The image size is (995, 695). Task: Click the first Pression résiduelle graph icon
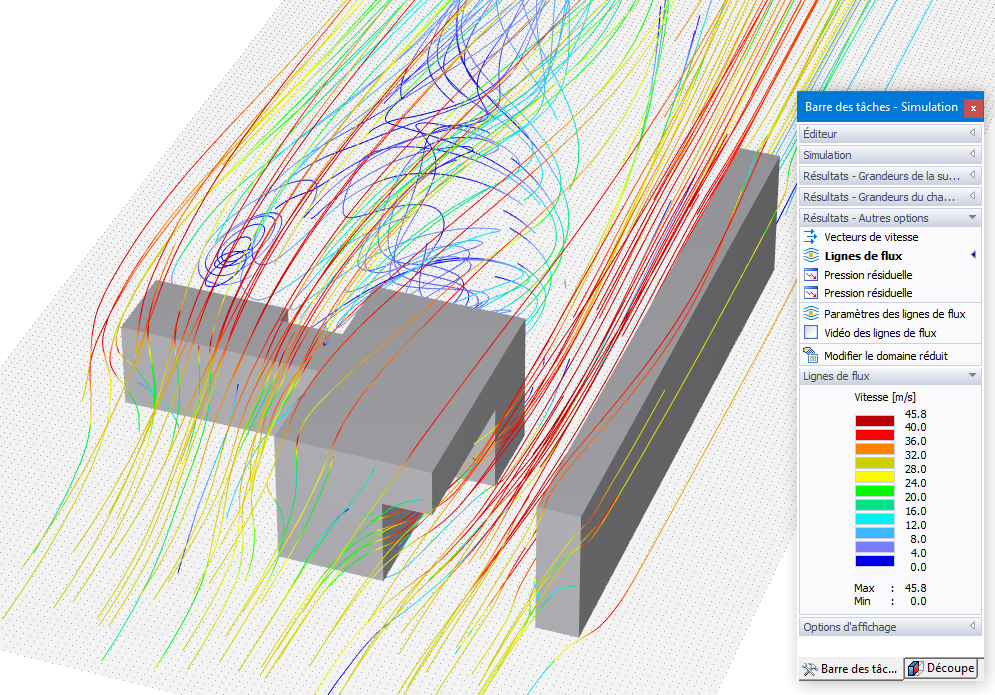coord(810,275)
